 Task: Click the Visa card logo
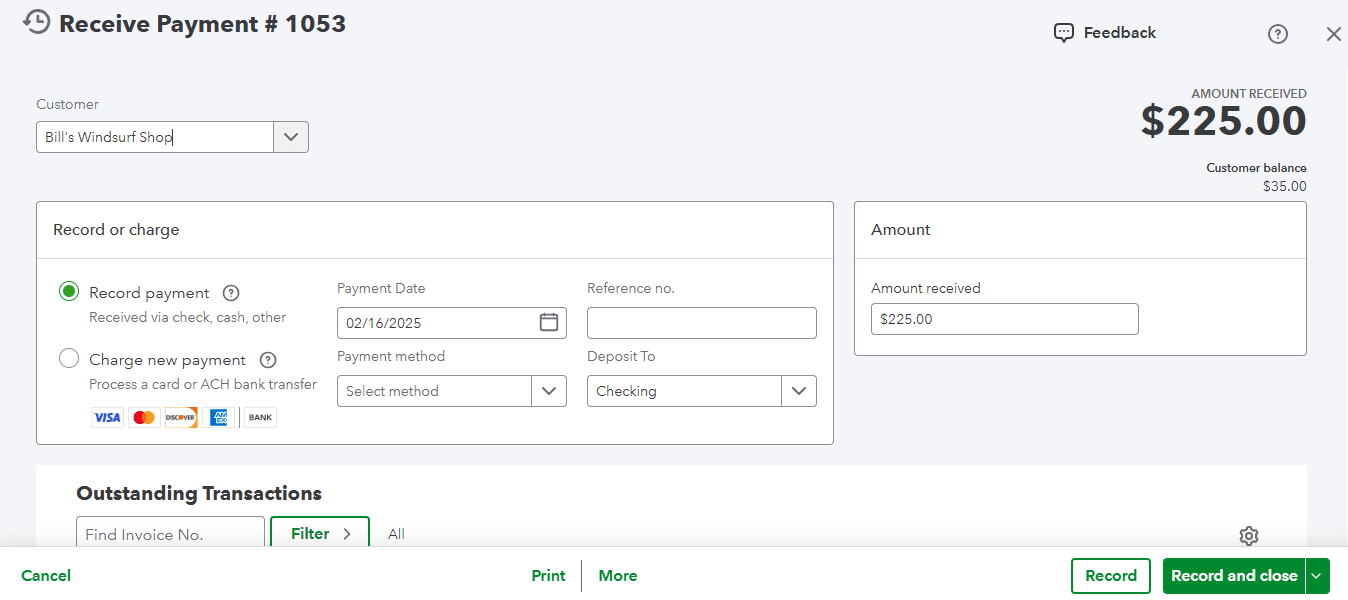coord(107,418)
